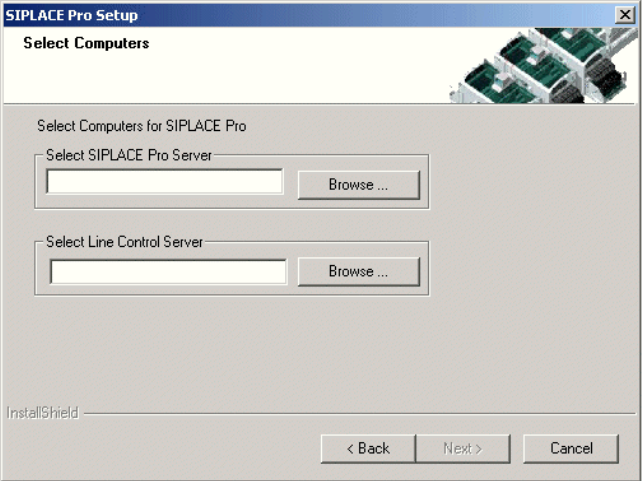Focus the Line Control Server text field
The width and height of the screenshot is (642, 481).
pos(168,271)
